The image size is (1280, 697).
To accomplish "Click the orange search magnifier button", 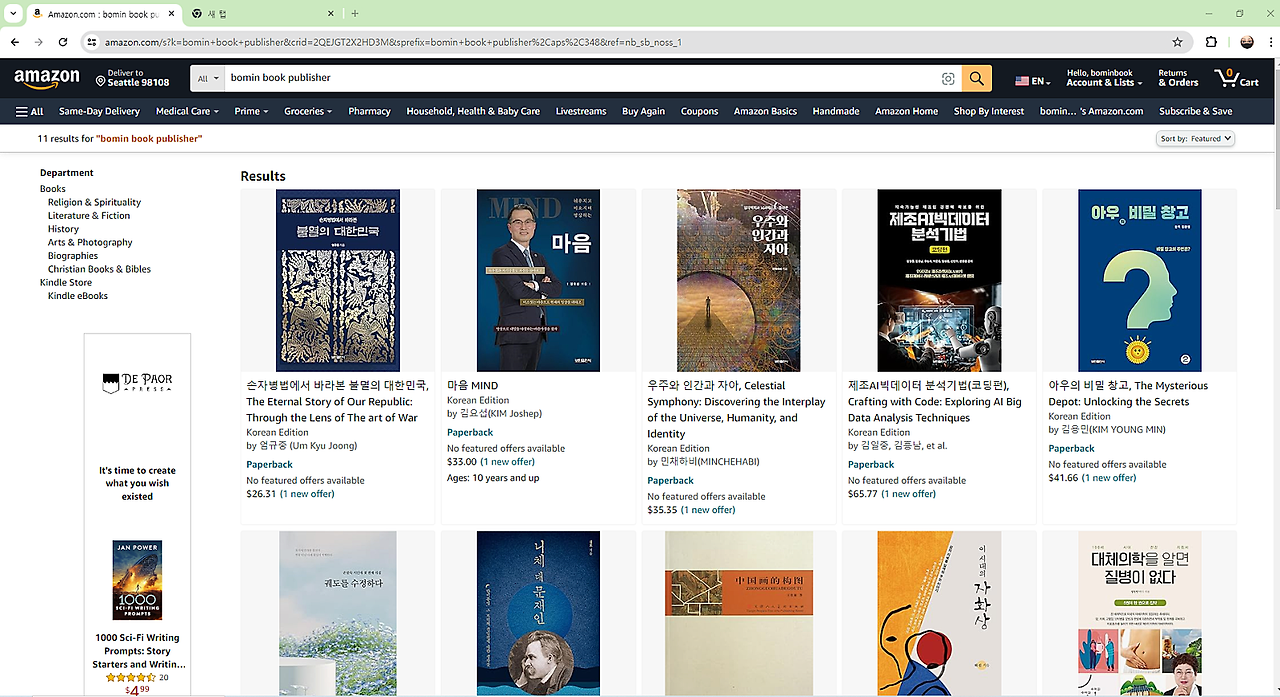I will [976, 78].
